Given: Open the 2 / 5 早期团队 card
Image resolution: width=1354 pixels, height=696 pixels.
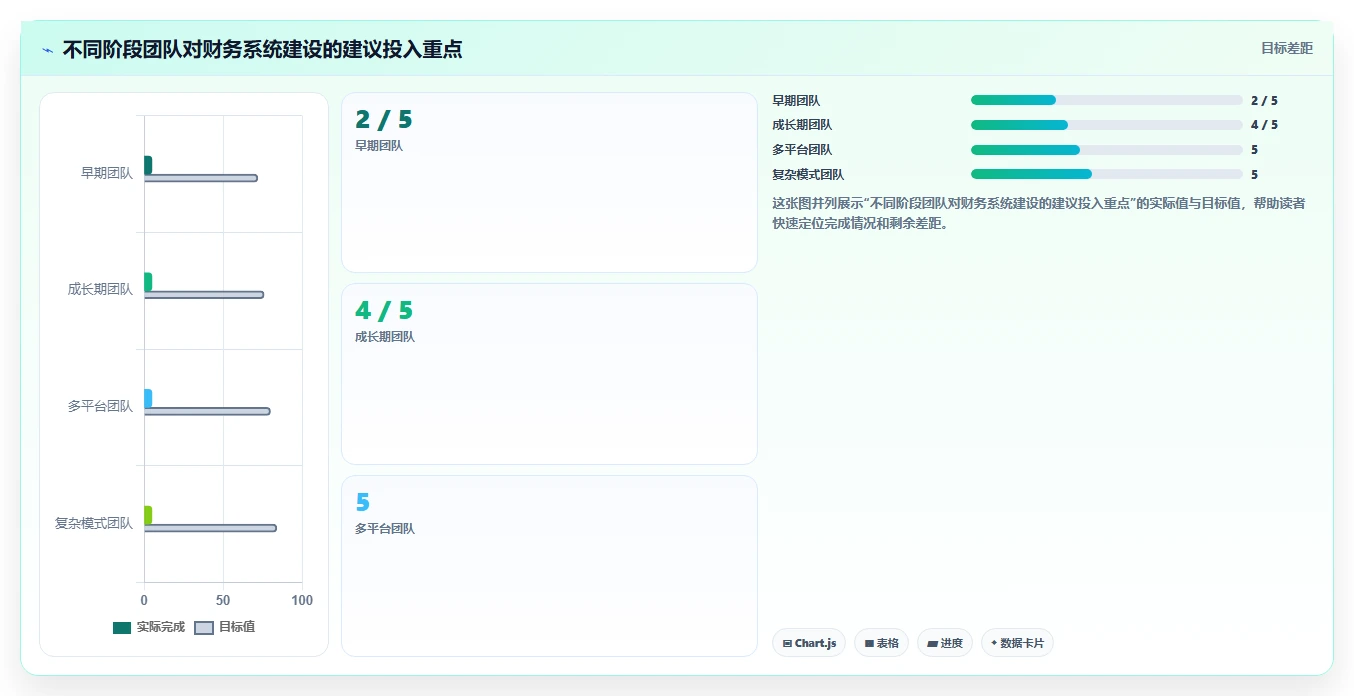Looking at the screenshot, I should click(549, 182).
